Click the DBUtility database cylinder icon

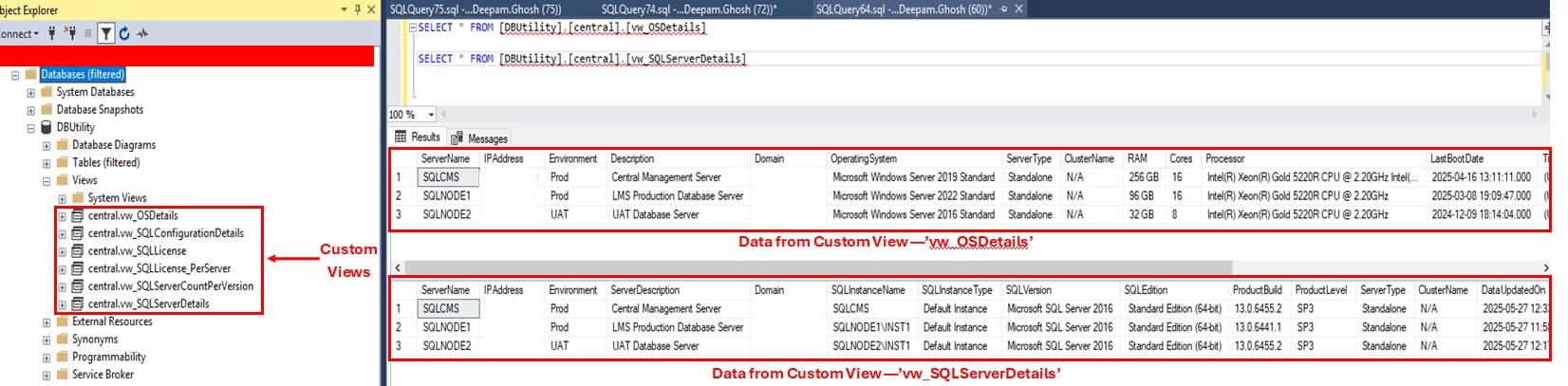click(46, 127)
